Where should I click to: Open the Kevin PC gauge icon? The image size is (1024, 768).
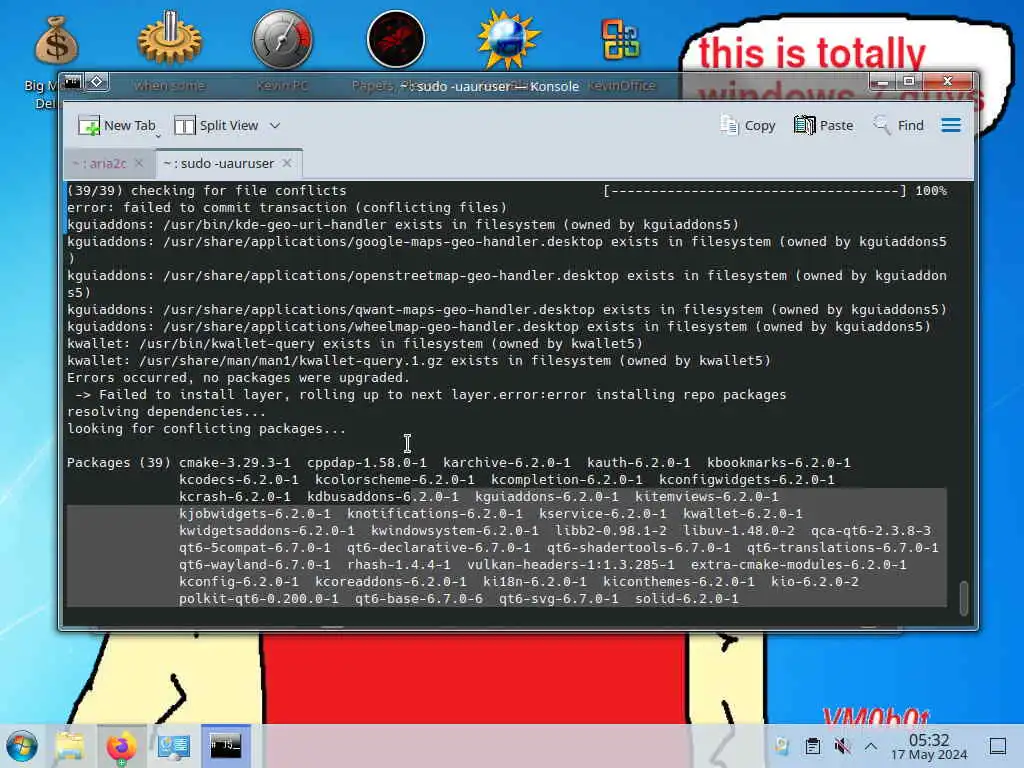point(282,39)
